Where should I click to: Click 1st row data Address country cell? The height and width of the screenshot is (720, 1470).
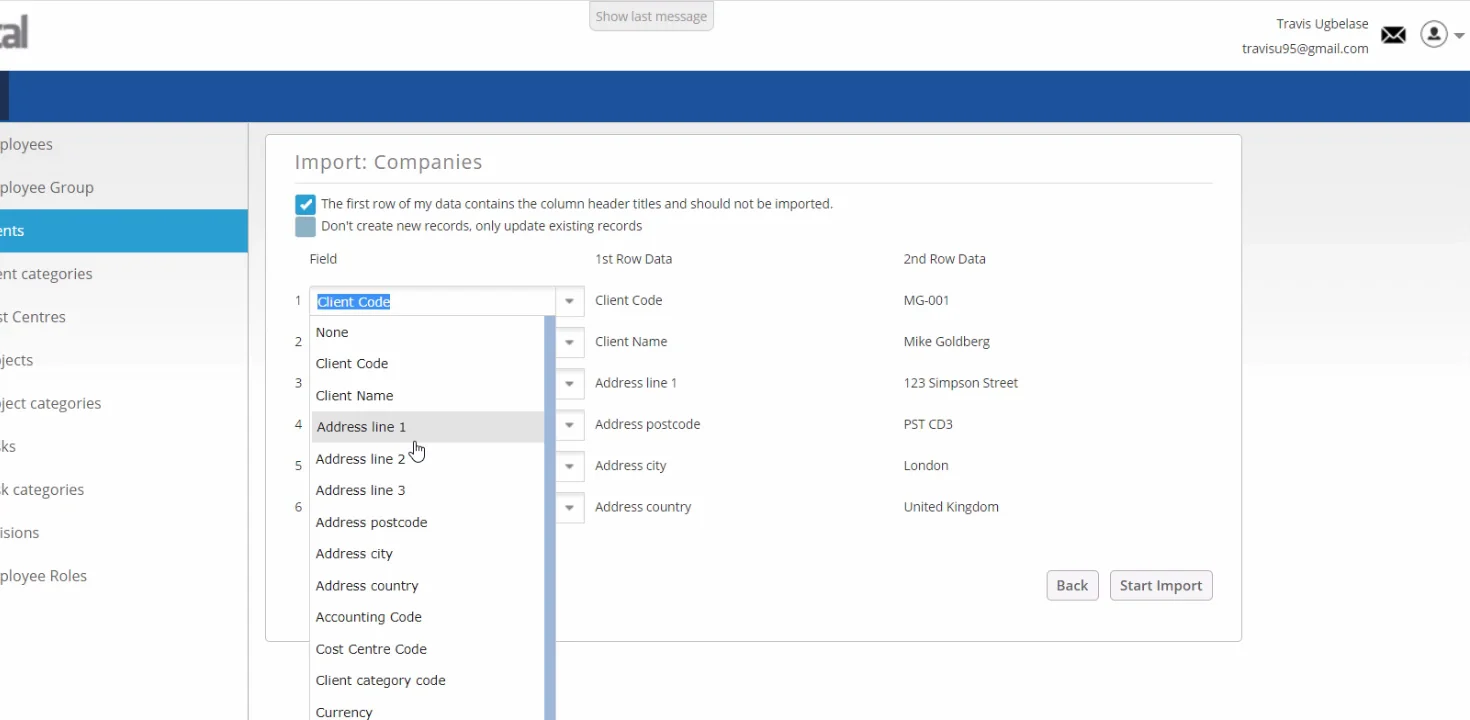[x=643, y=507]
